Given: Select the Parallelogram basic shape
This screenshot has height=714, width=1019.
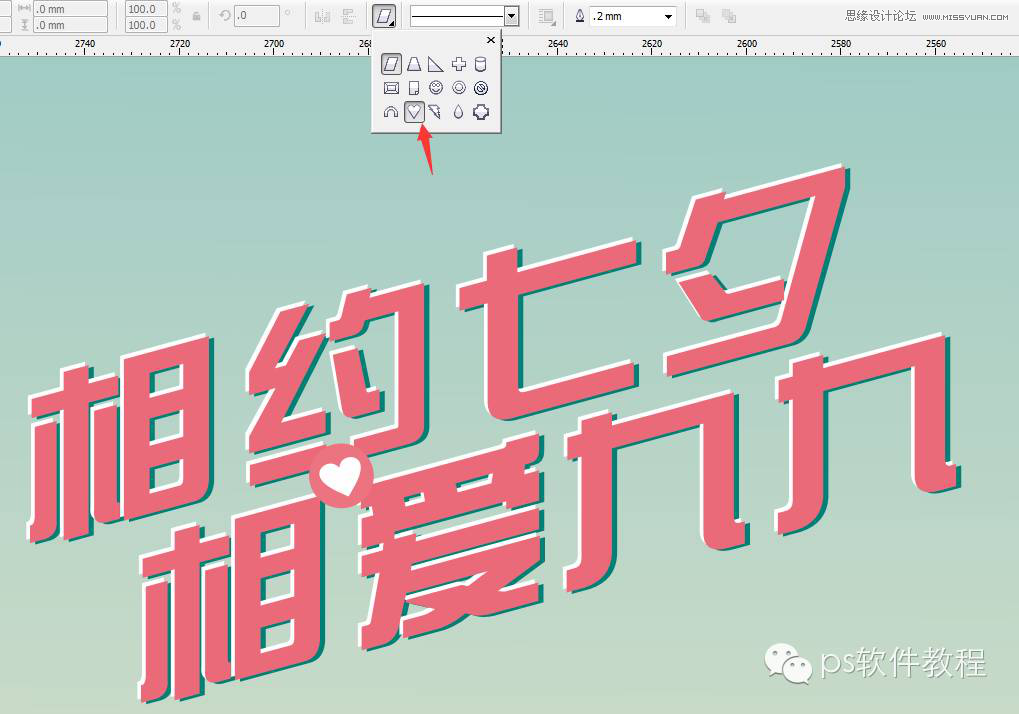Looking at the screenshot, I should tap(392, 63).
